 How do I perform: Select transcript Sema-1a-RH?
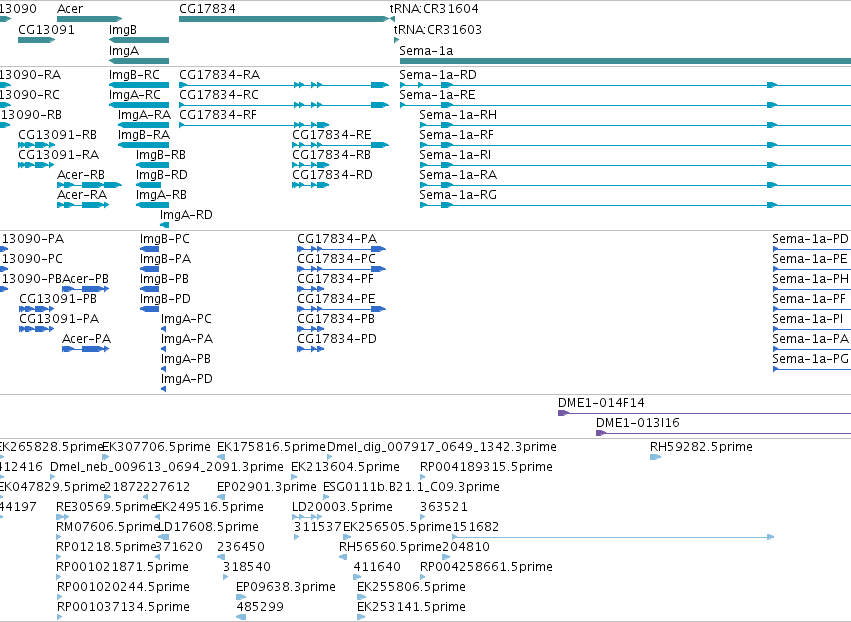635,125
